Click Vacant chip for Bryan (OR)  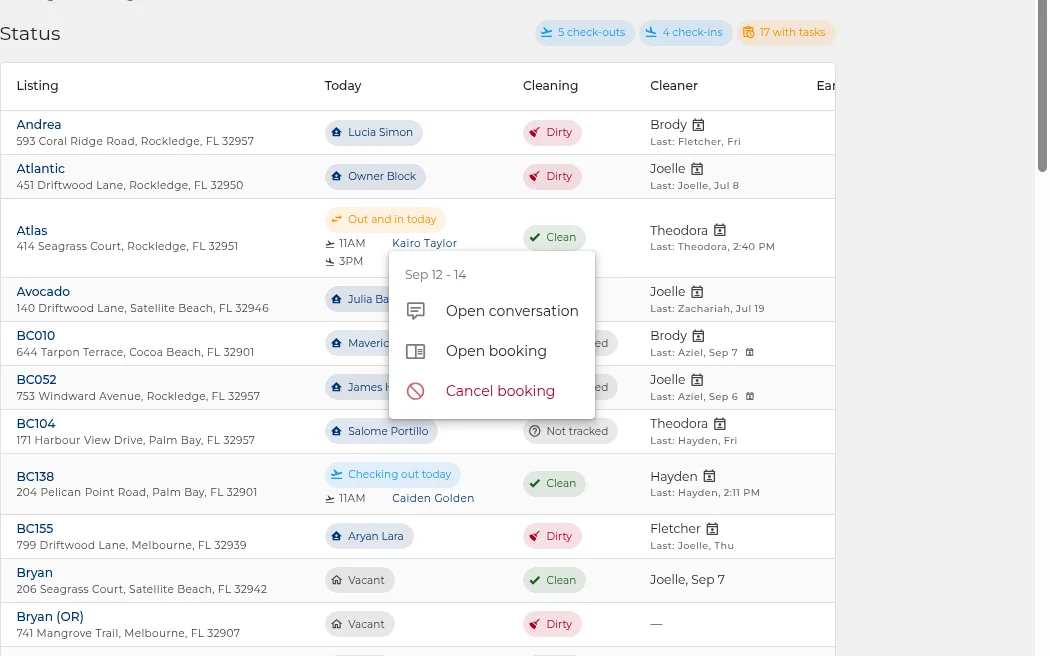click(x=360, y=625)
